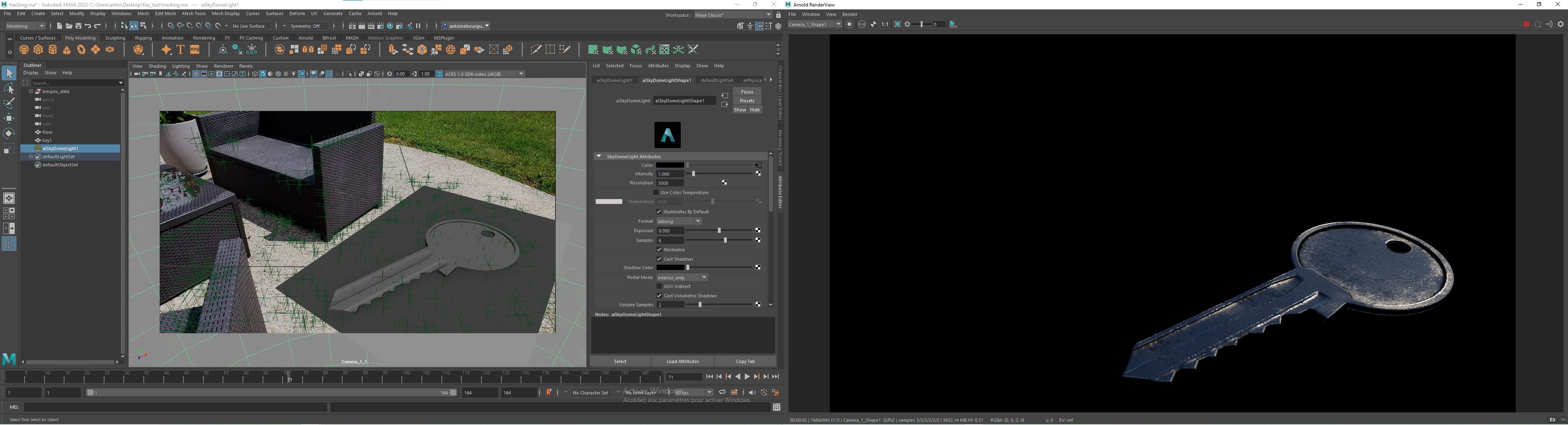Click the Freeze Transformations snowflake icon

(252, 50)
